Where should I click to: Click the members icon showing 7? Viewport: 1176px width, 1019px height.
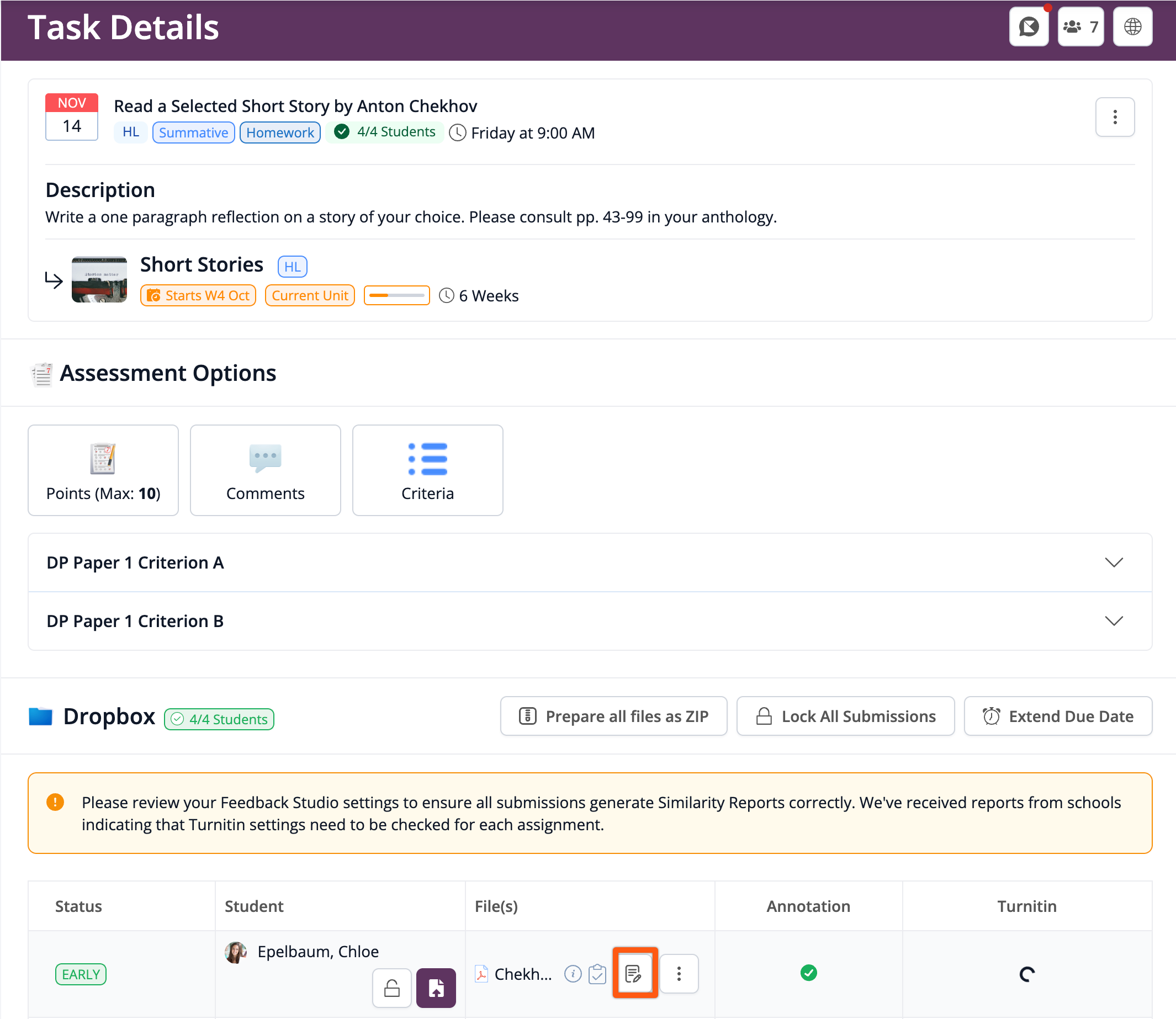(1080, 26)
